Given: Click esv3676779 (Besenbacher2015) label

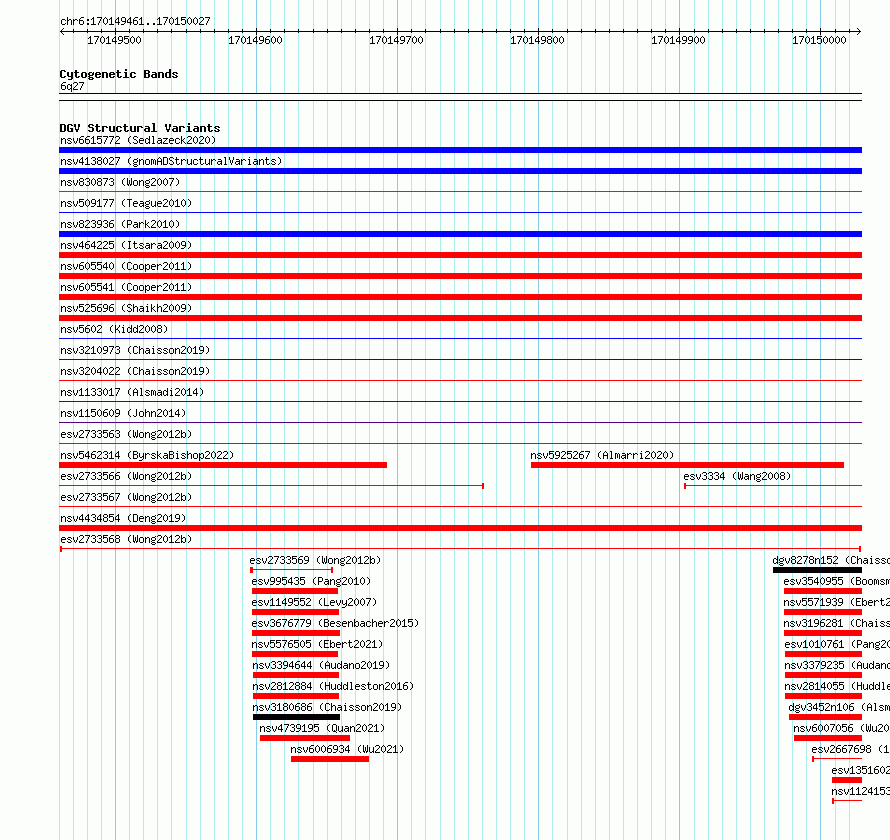Looking at the screenshot, I should [335, 623].
